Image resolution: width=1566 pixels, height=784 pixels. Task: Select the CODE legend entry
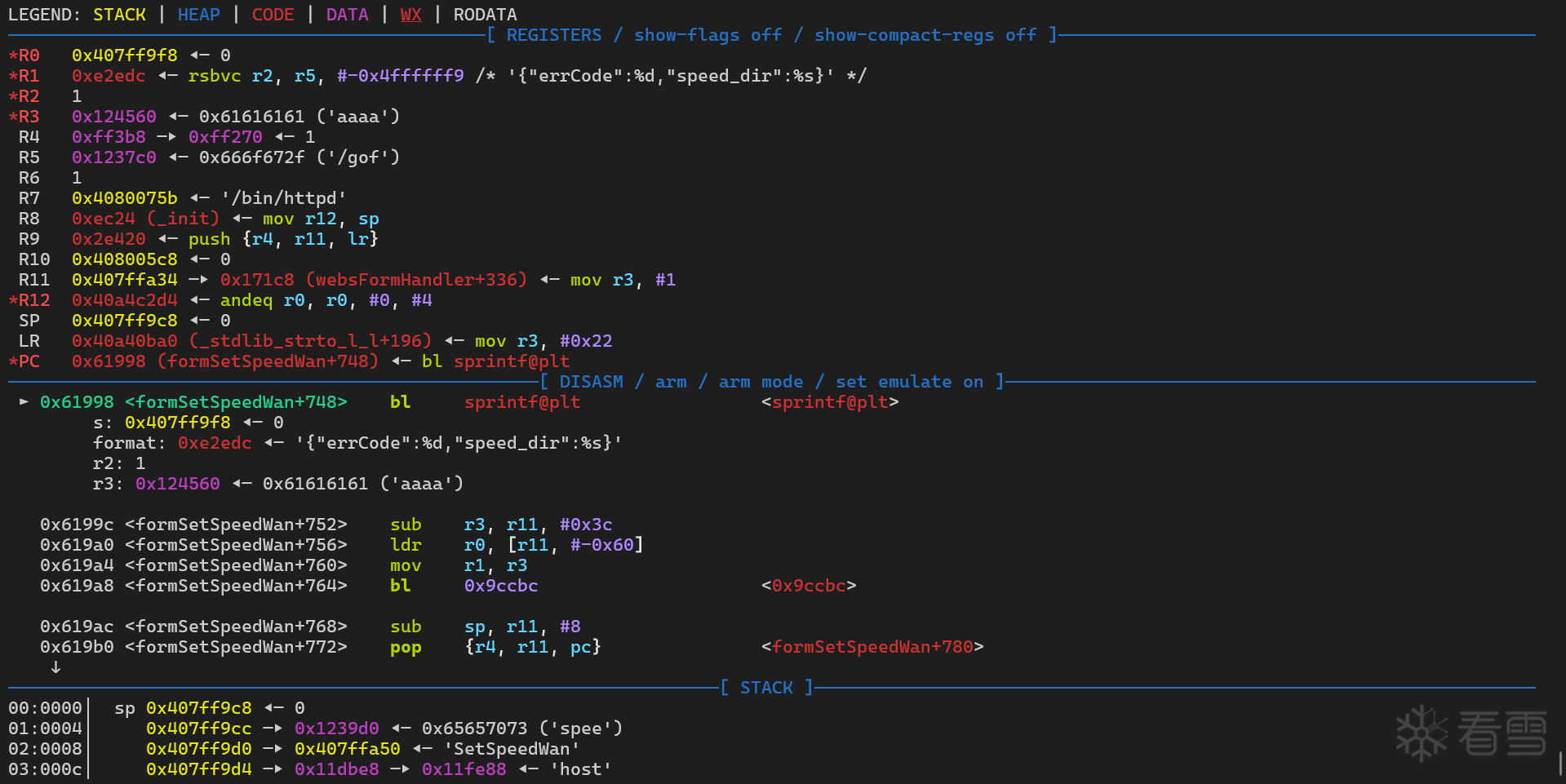[x=273, y=14]
